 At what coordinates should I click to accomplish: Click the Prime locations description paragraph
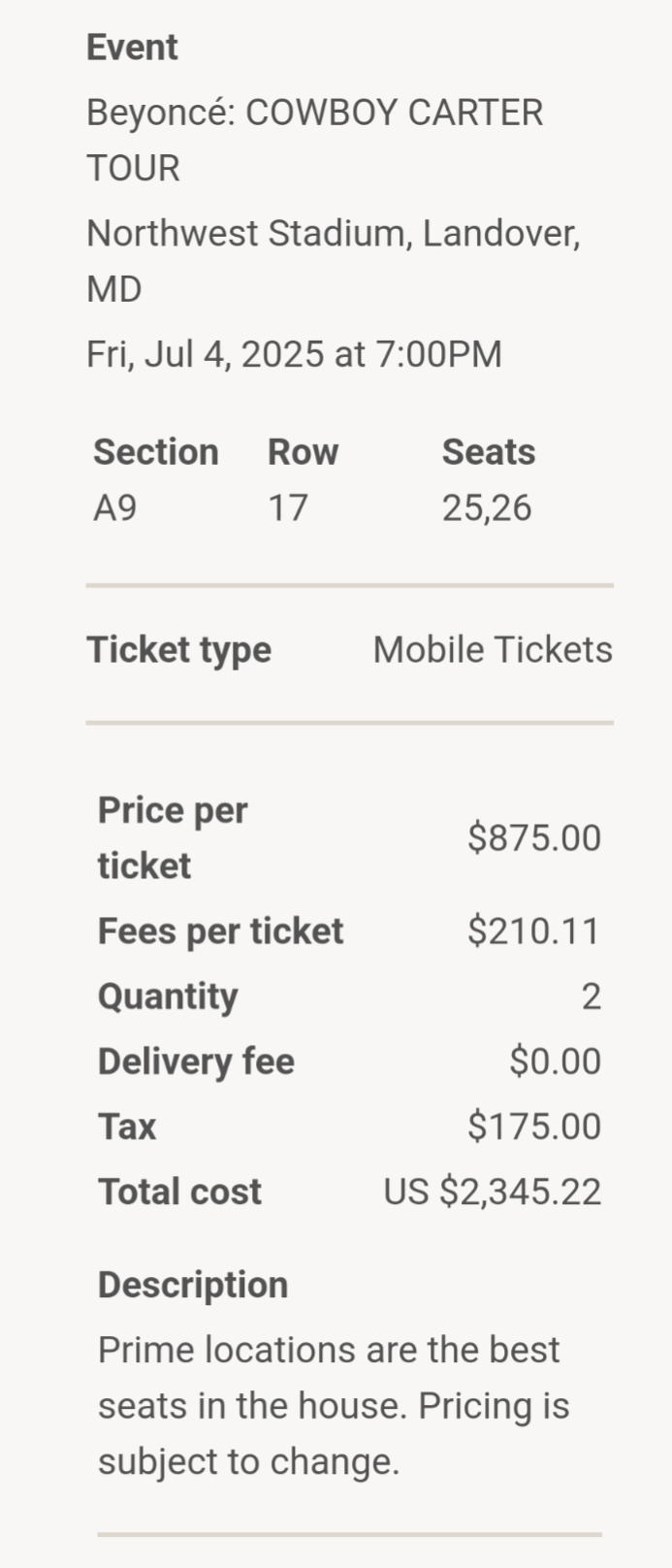point(334,1406)
